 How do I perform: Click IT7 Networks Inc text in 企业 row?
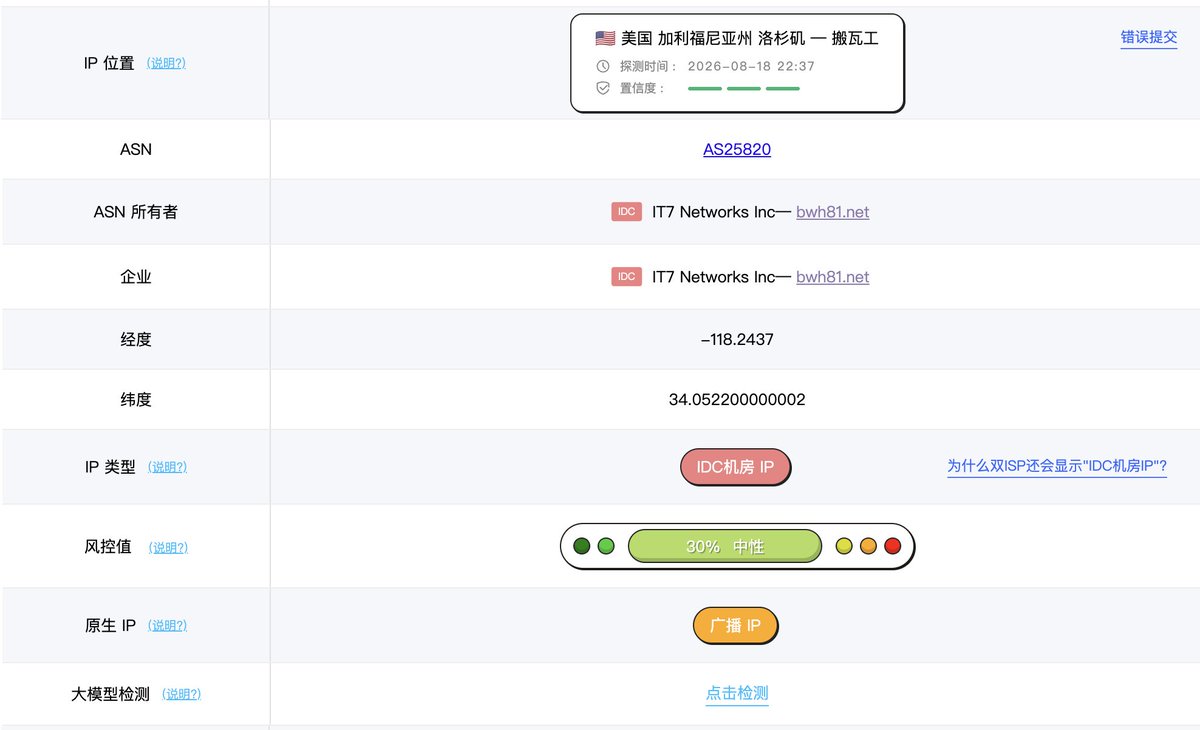(x=714, y=277)
